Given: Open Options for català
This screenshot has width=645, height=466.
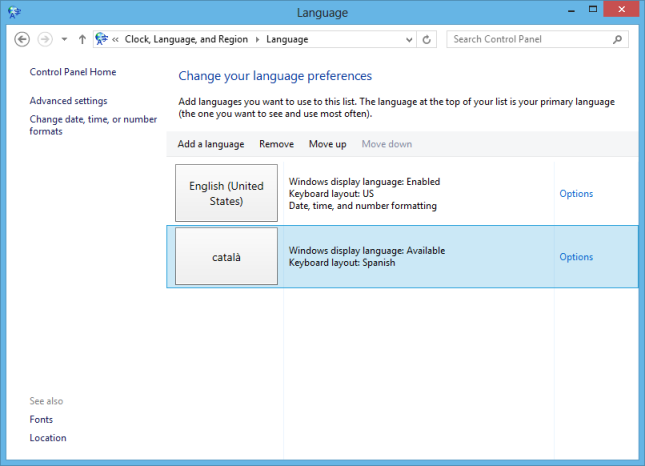Looking at the screenshot, I should (x=576, y=257).
